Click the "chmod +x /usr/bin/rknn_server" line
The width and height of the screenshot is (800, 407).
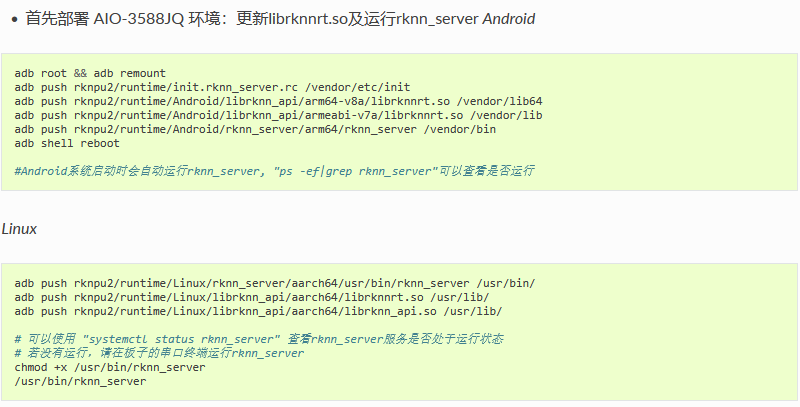point(110,367)
